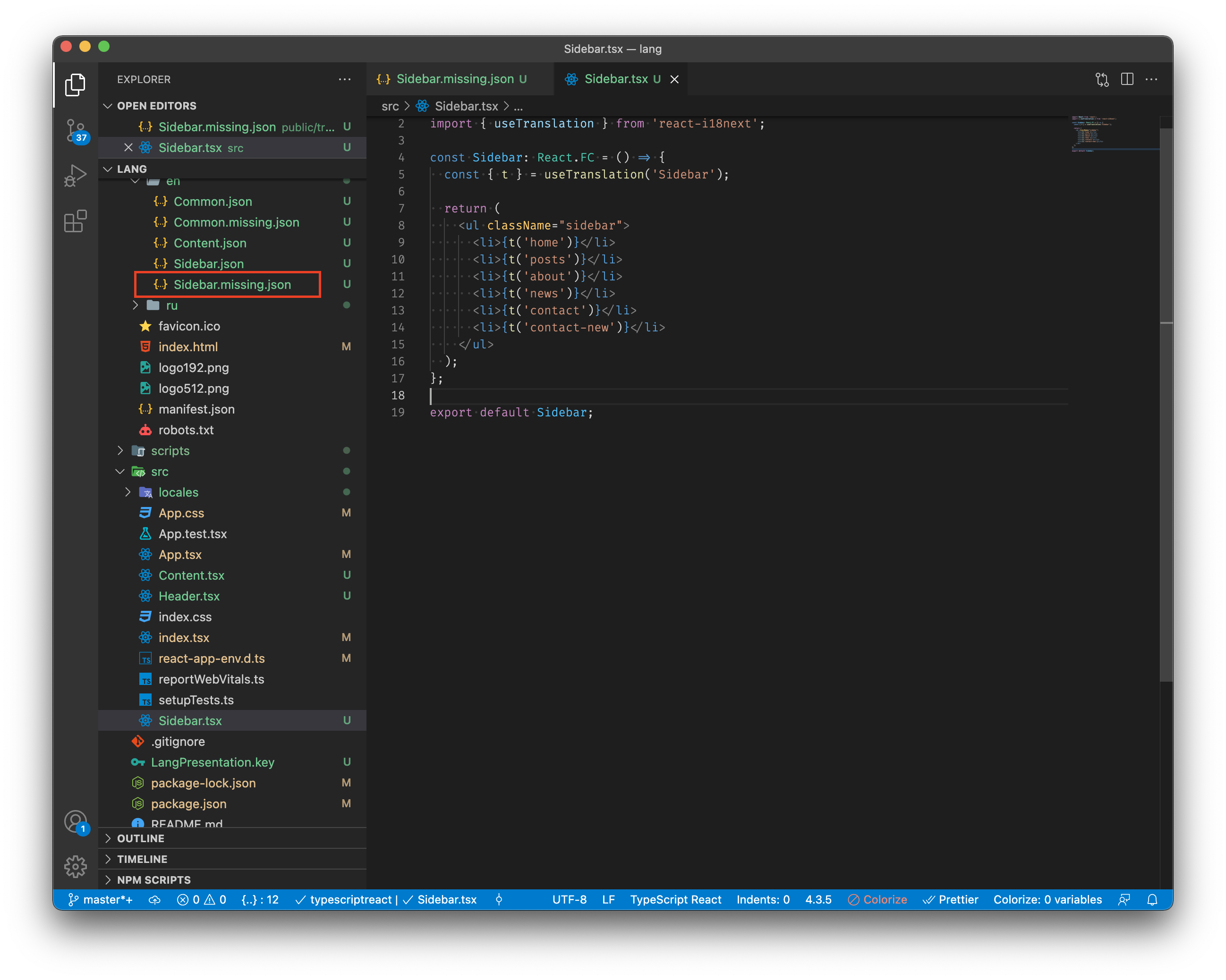Expand the locales folder

coord(128,492)
